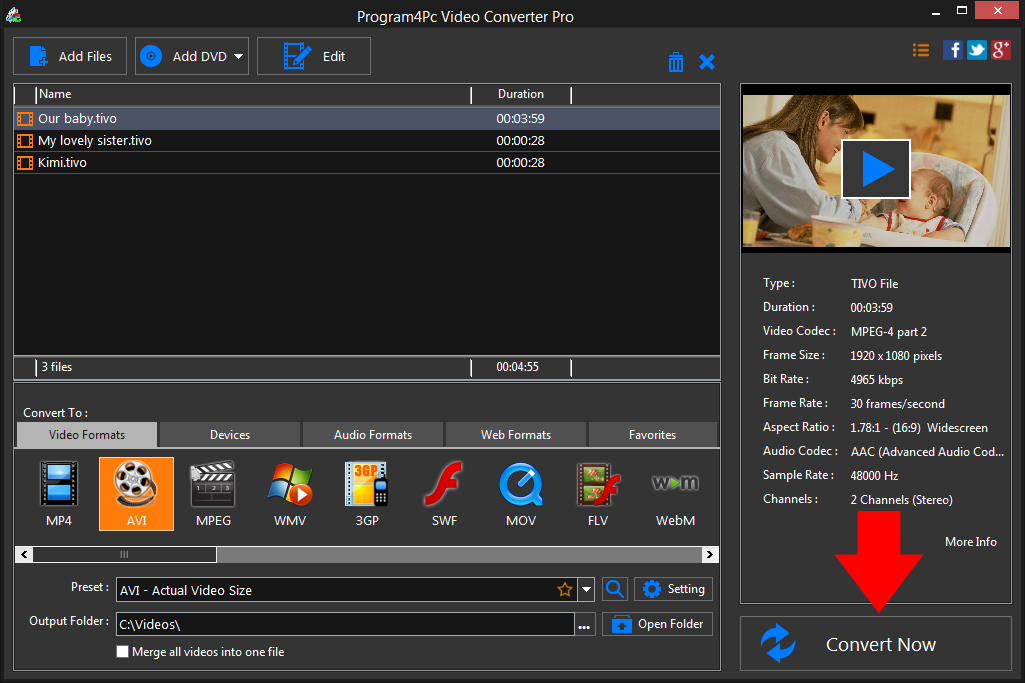The image size is (1025, 683).
Task: Click the format scrollbar right arrow
Action: point(710,555)
